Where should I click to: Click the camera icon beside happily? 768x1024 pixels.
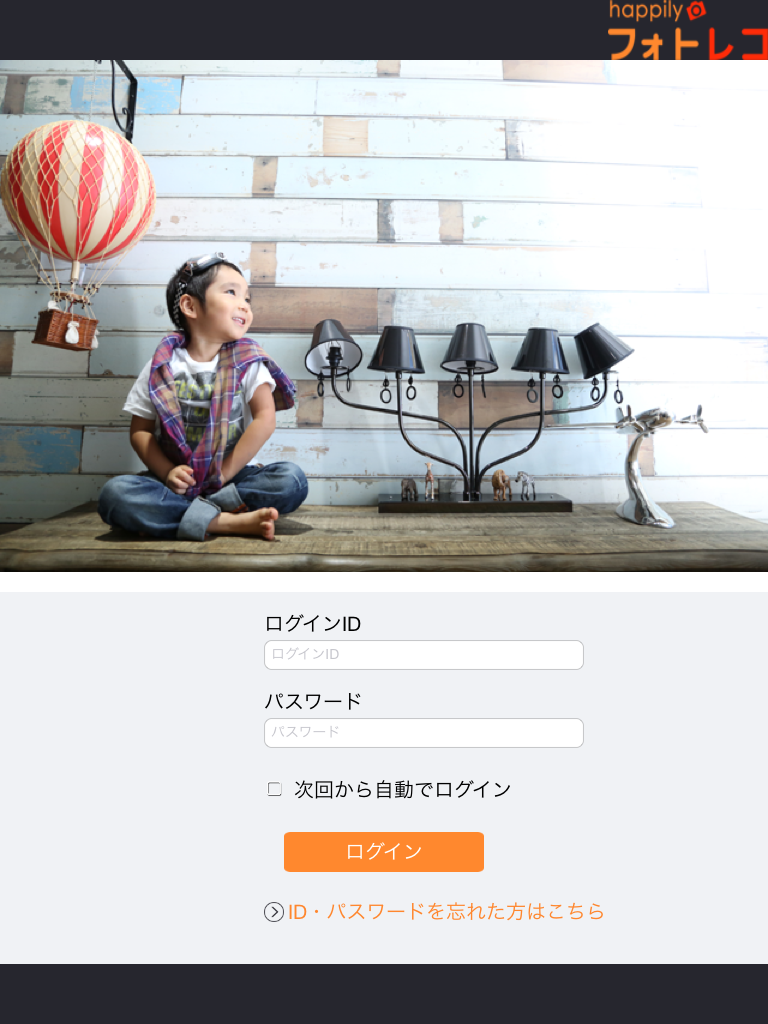696,10
